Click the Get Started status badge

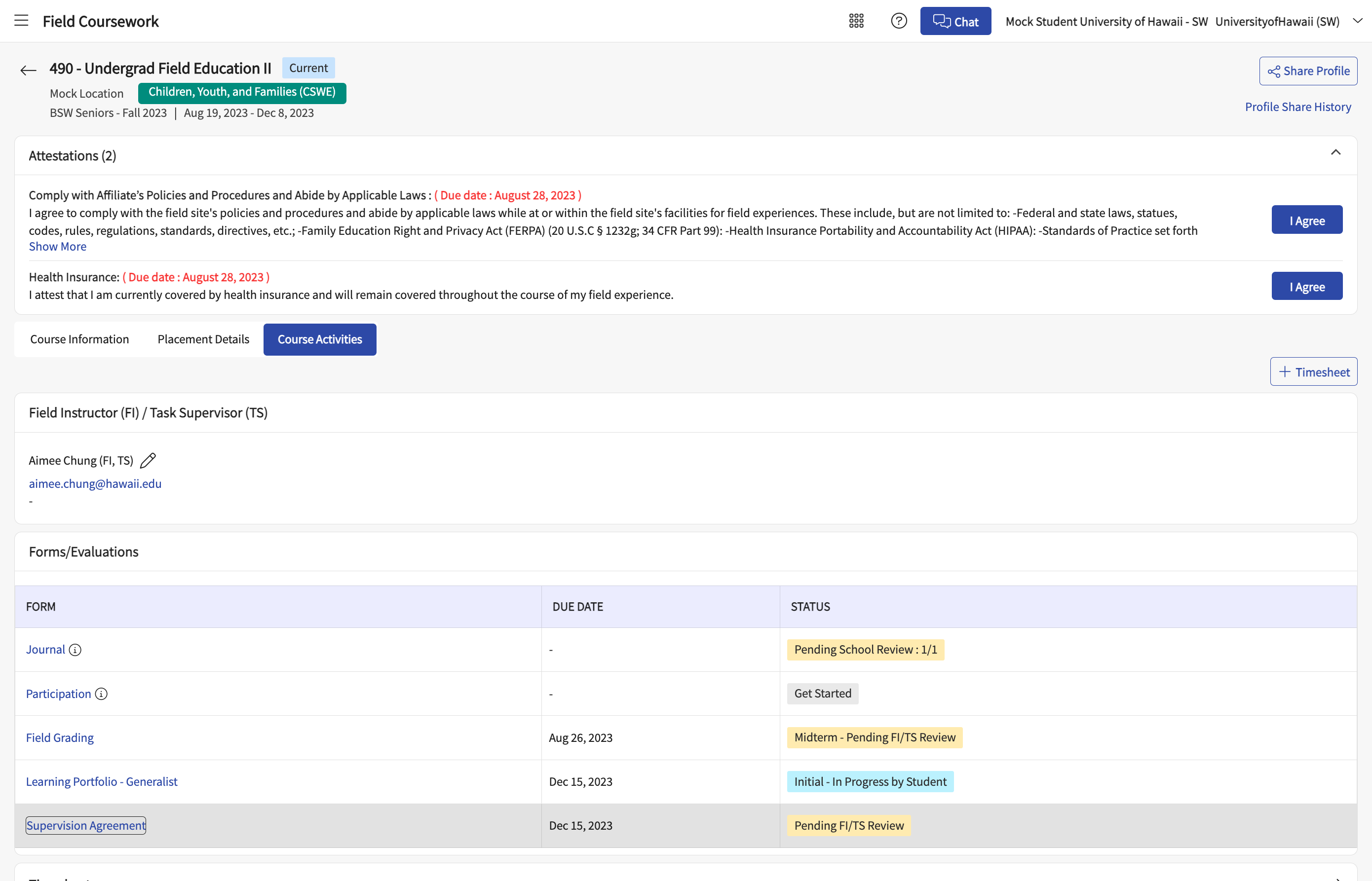pyautogui.click(x=823, y=694)
